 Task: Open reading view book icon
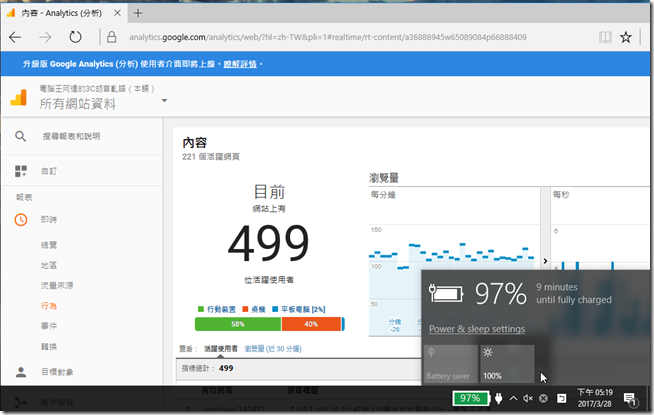point(605,37)
